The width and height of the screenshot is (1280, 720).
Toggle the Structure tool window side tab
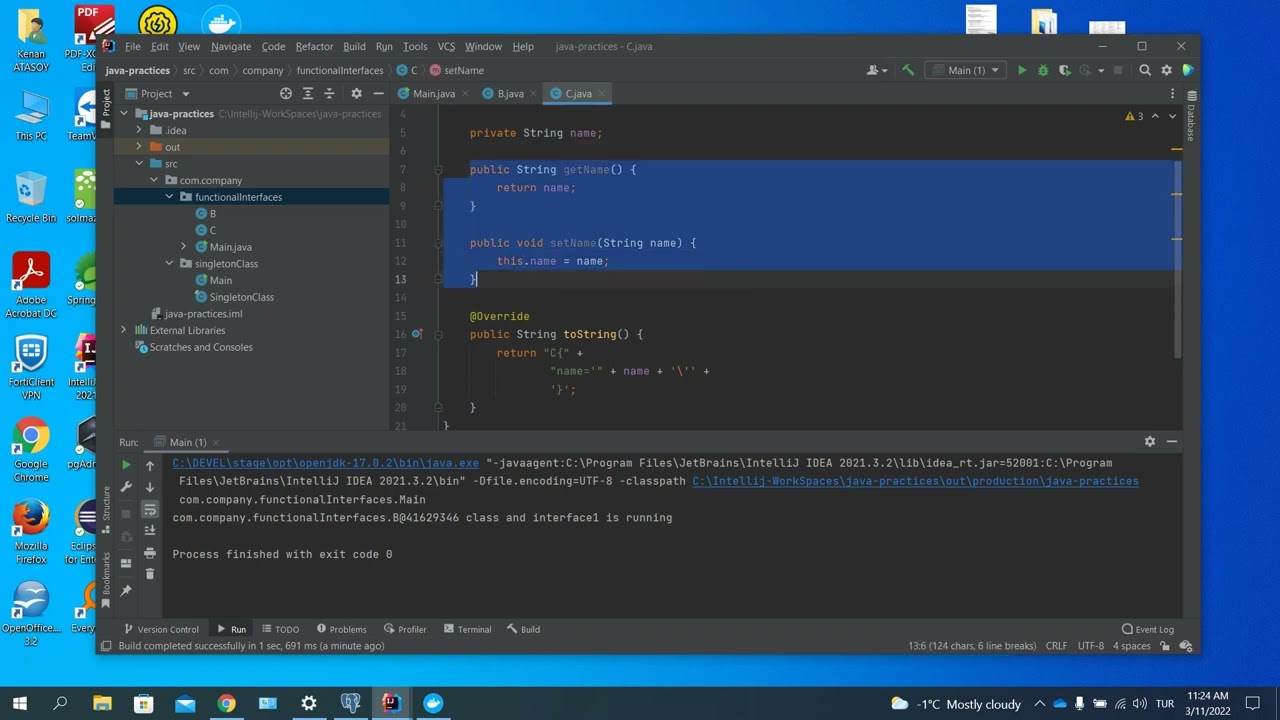[x=106, y=511]
